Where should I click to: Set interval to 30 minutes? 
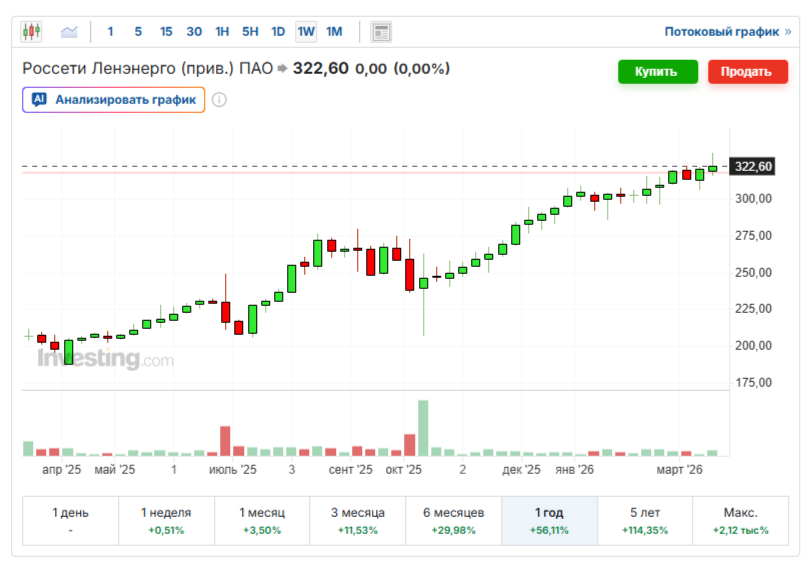point(194,32)
